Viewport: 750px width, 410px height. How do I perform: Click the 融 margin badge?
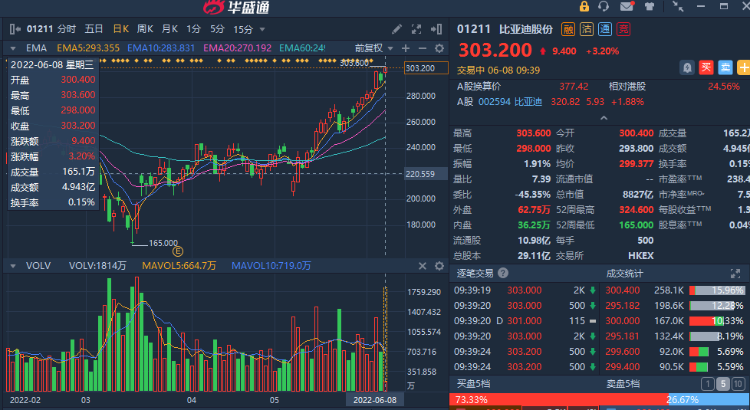click(568, 29)
